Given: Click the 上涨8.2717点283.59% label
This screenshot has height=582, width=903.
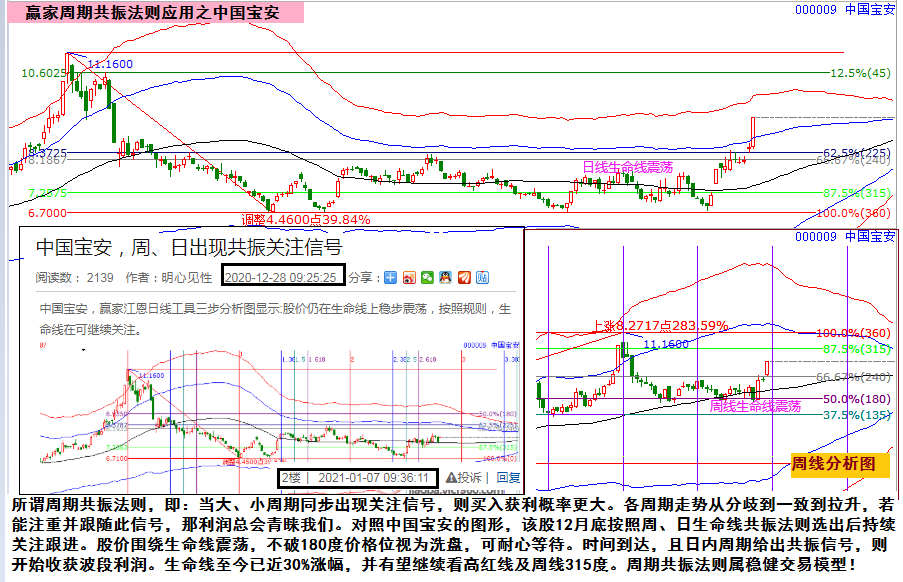Looking at the screenshot, I should coord(659,325).
